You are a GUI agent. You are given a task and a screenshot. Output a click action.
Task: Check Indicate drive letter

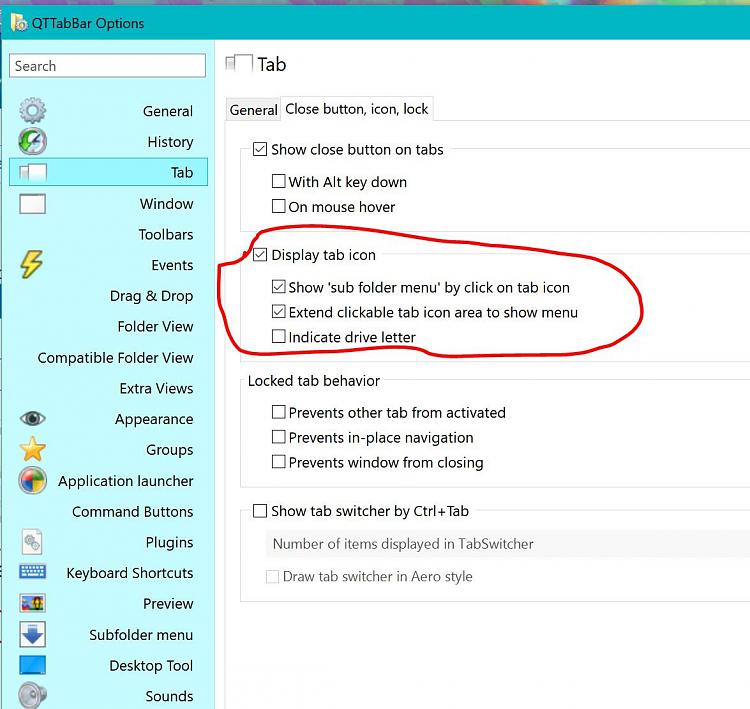[x=278, y=336]
